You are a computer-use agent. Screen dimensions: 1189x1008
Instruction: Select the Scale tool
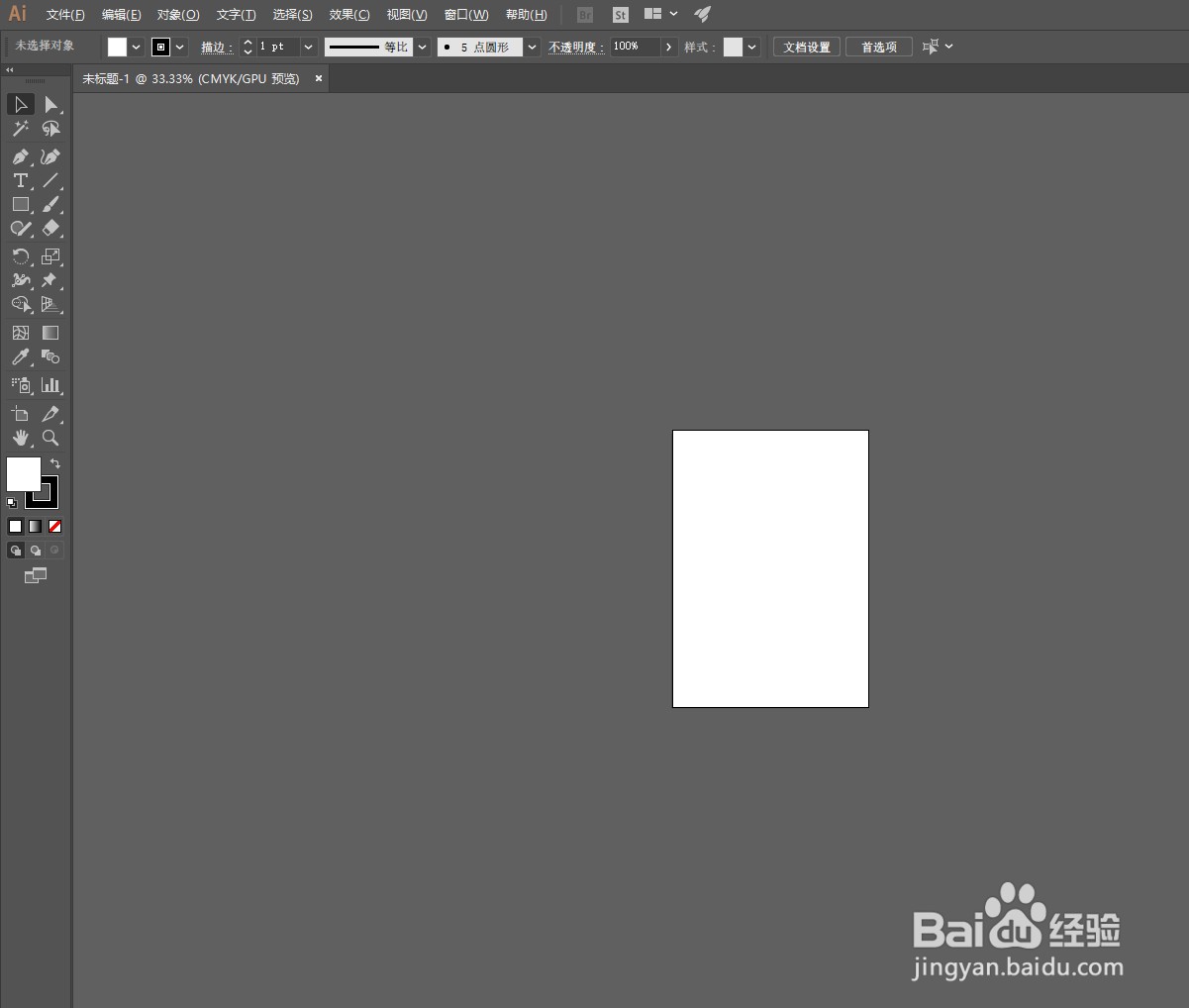pos(50,256)
